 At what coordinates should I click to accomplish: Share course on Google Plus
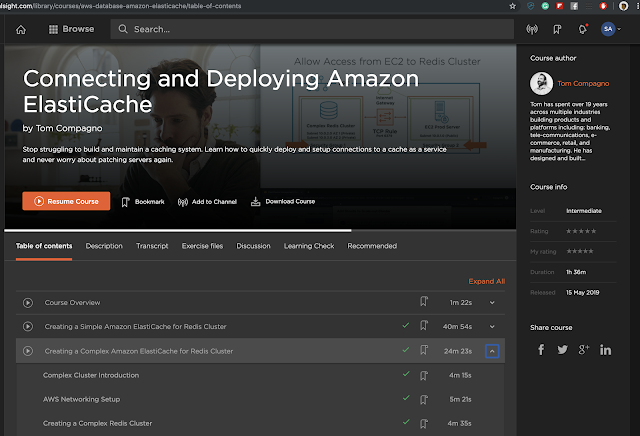coord(584,350)
